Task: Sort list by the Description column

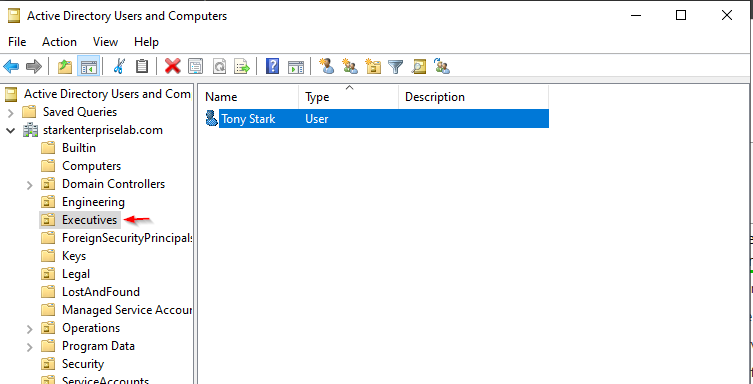Action: point(474,97)
